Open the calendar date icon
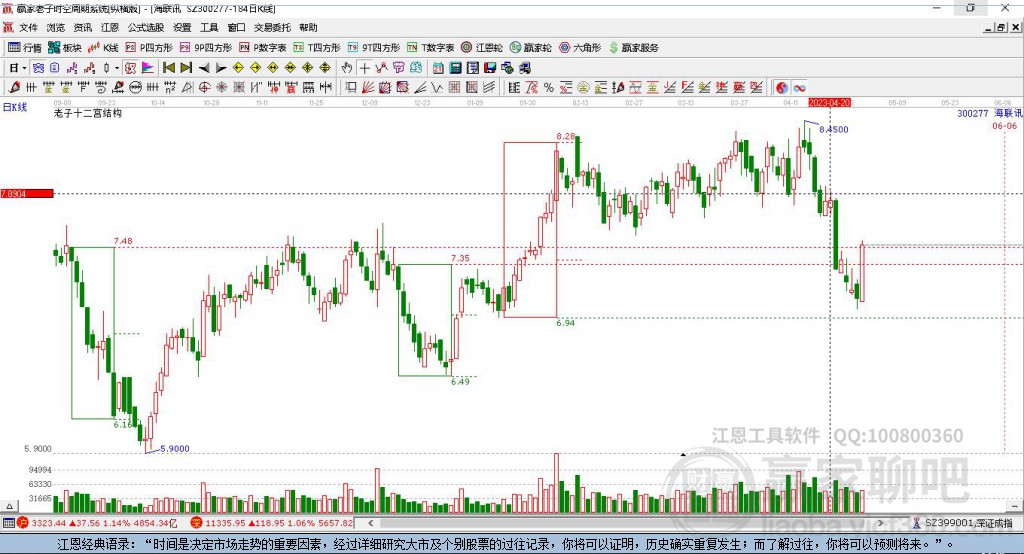This screenshot has width=1024, height=554. click(438, 68)
